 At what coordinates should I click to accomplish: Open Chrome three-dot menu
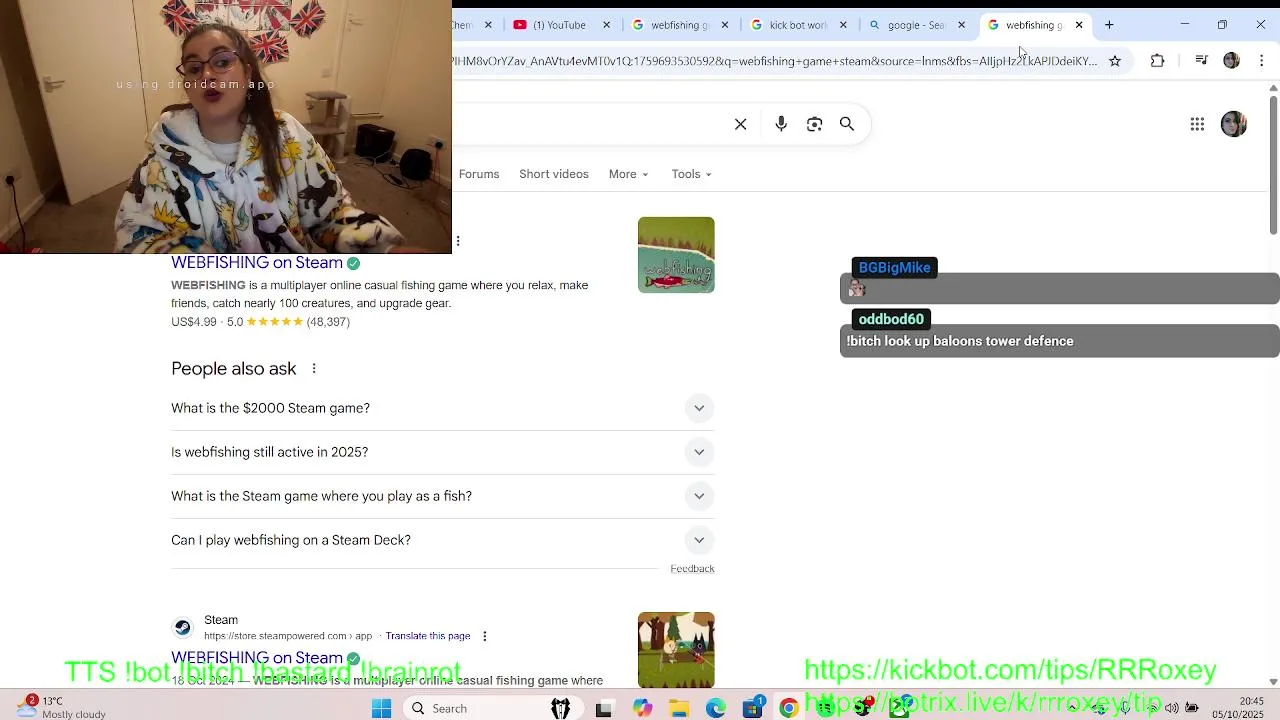[1261, 61]
